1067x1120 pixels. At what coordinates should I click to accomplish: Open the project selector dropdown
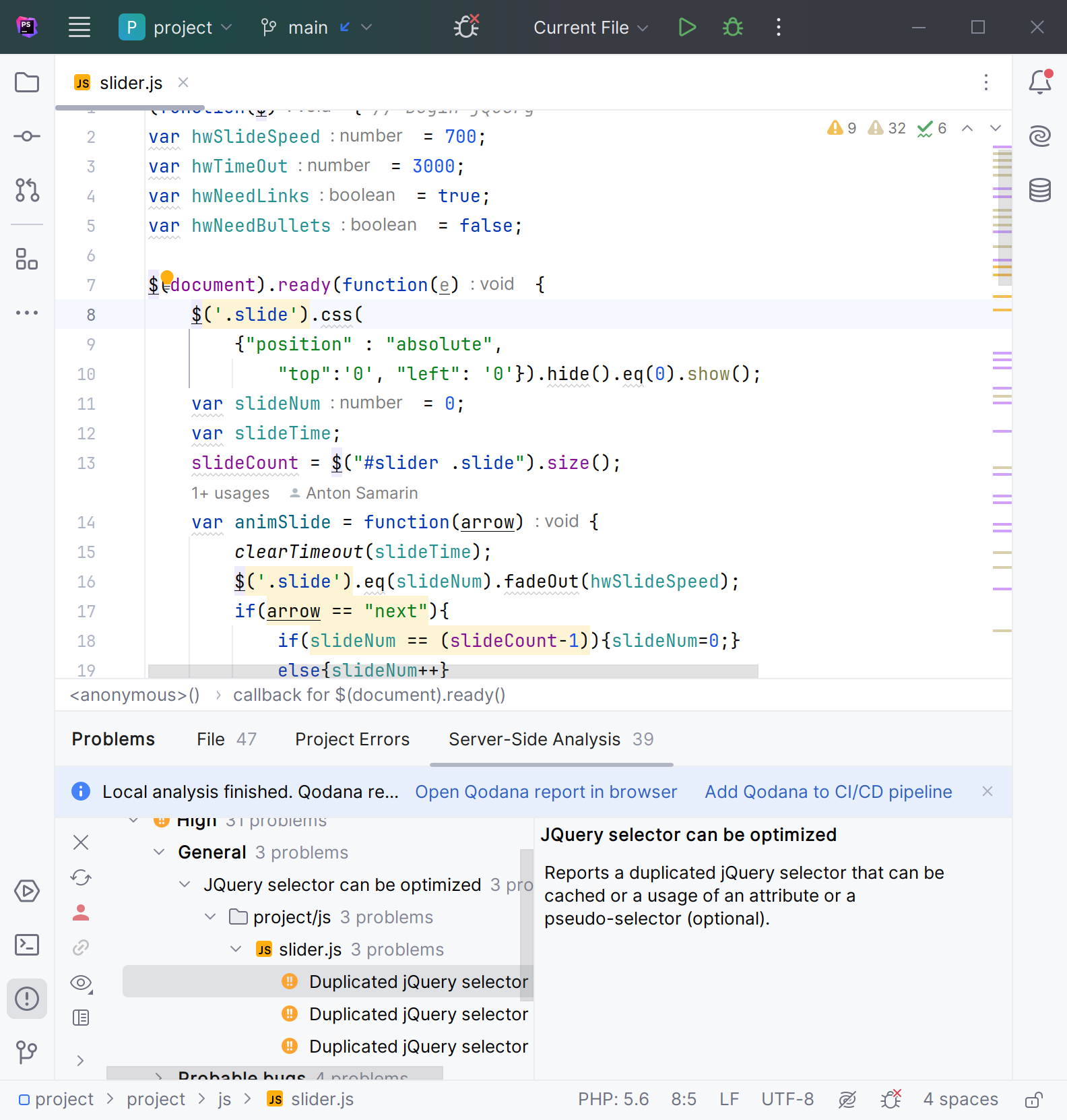176,28
